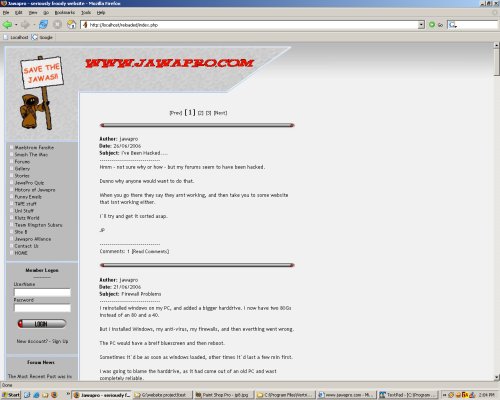
Task: Click the grey Forward arrow button
Action: point(25,25)
